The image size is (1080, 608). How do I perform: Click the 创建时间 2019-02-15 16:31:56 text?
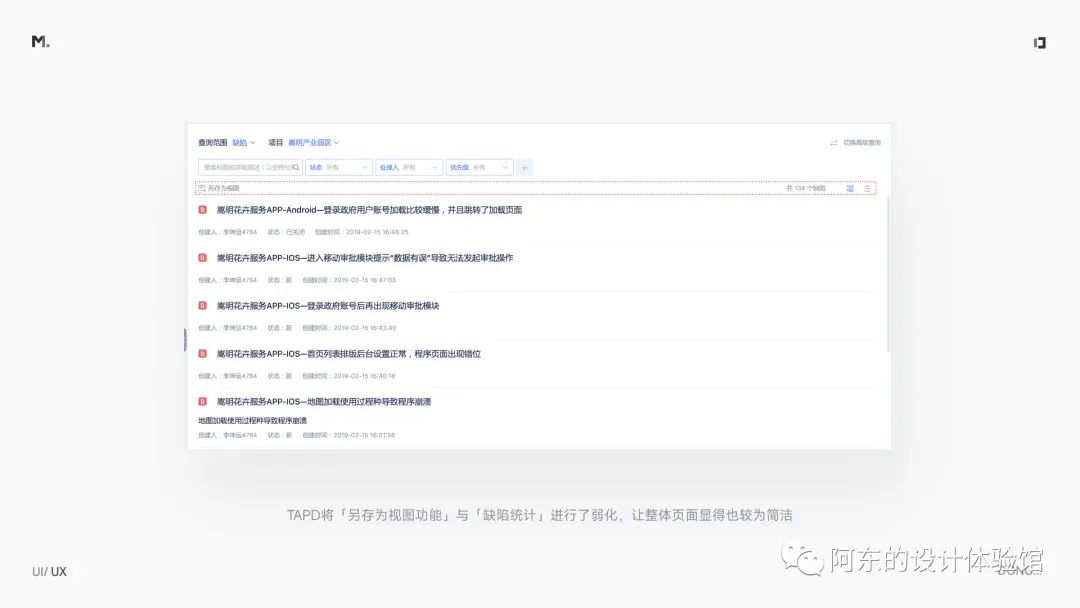pyautogui.click(x=349, y=435)
